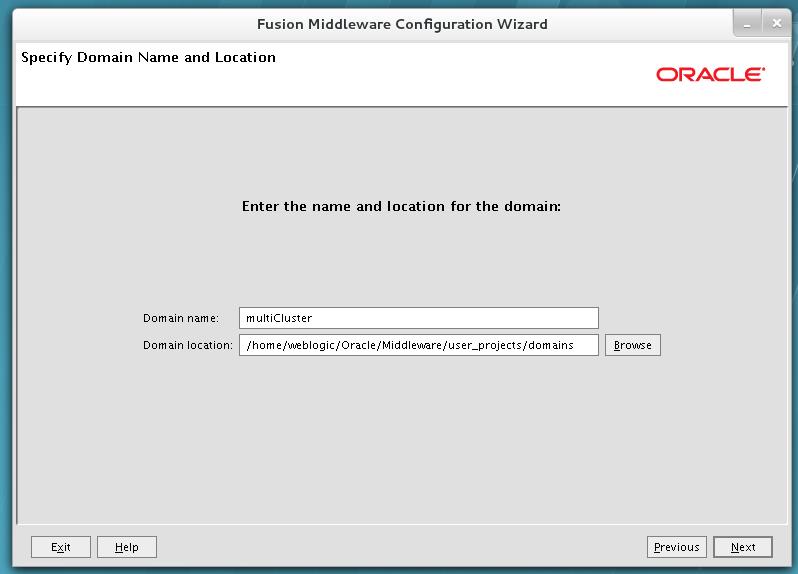
Task: Click the 'Domain name:' label
Action: (181, 318)
